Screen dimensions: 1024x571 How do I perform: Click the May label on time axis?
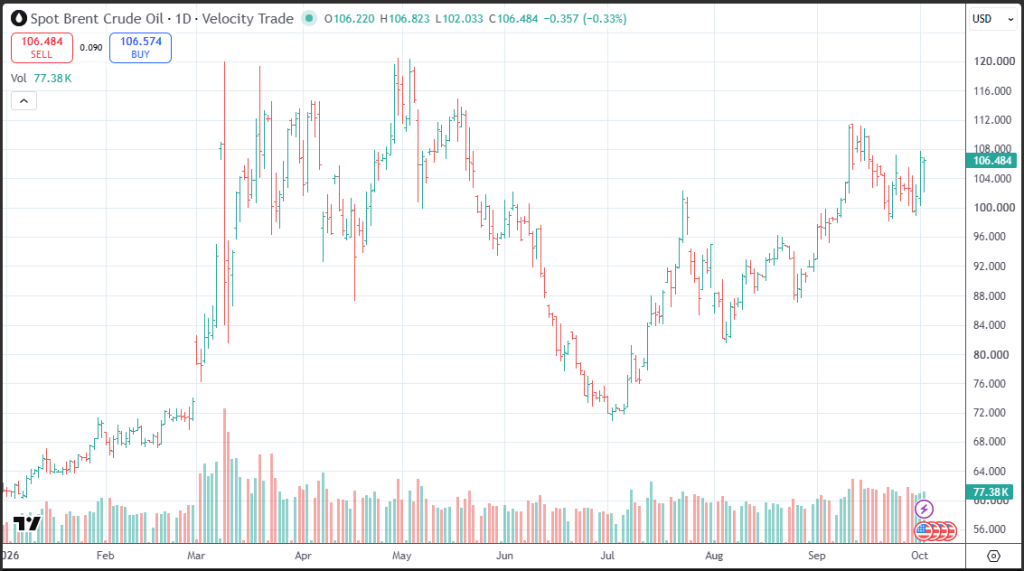point(402,556)
